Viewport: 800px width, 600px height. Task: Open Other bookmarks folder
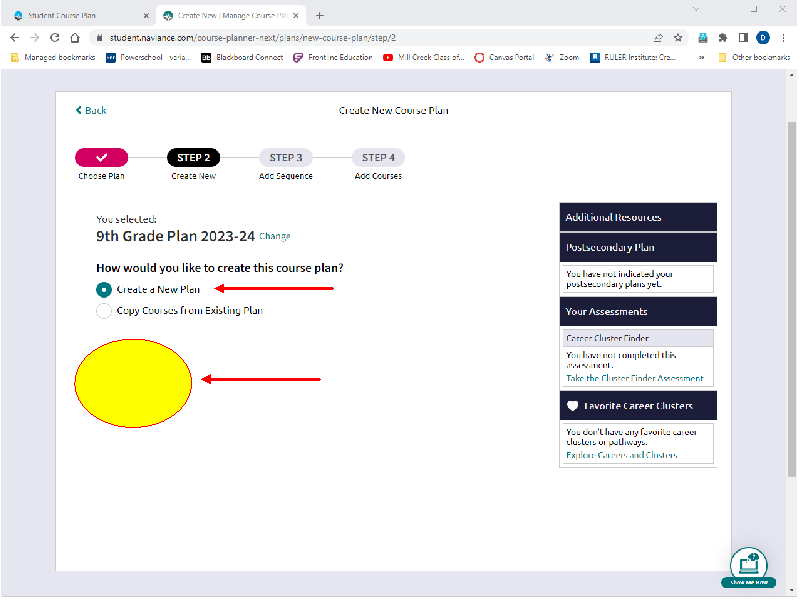pos(754,58)
